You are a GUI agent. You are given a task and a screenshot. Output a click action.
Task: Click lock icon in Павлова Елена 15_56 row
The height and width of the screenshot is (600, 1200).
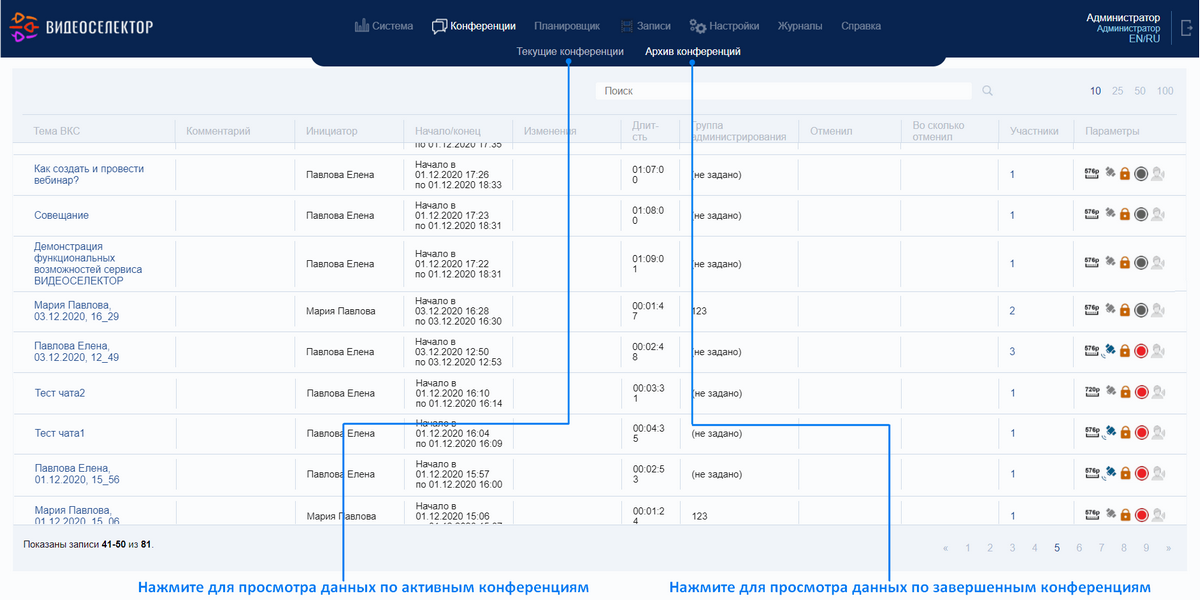click(1125, 473)
